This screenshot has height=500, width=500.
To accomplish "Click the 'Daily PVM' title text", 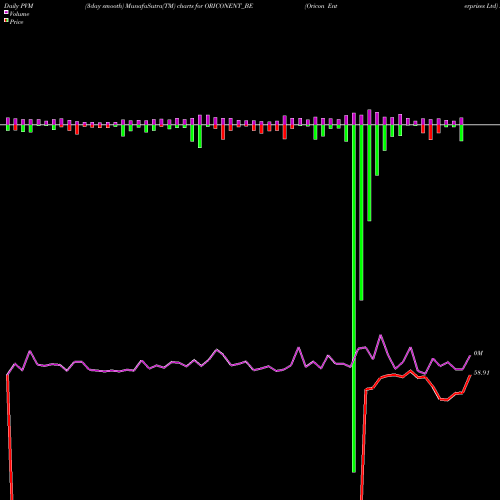I will pos(19,6).
